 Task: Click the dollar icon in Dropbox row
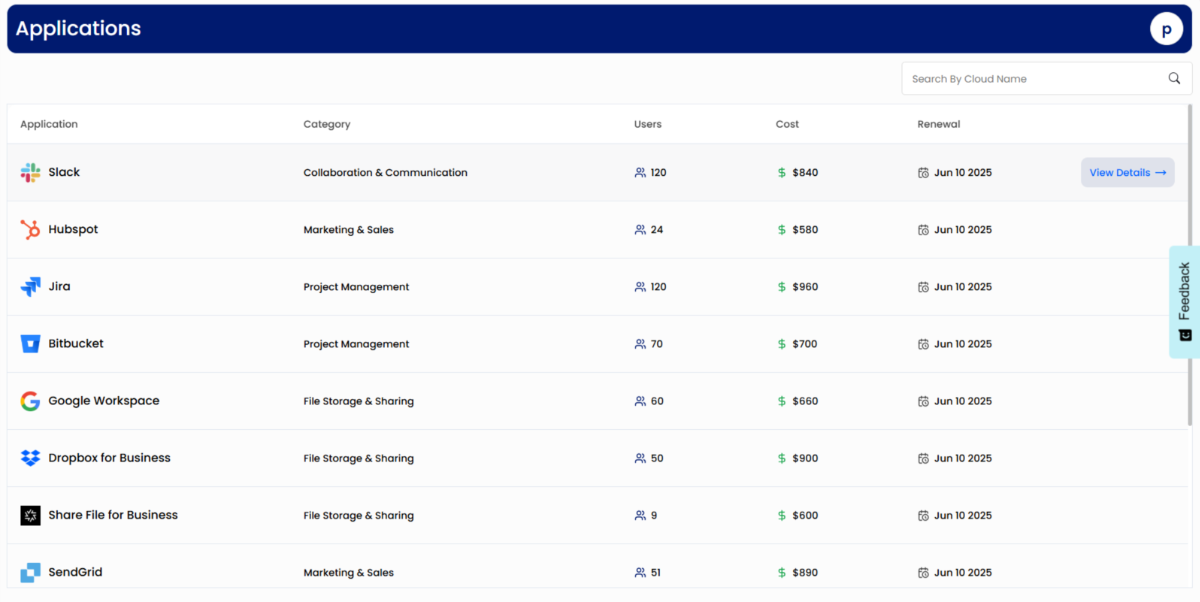coord(782,458)
